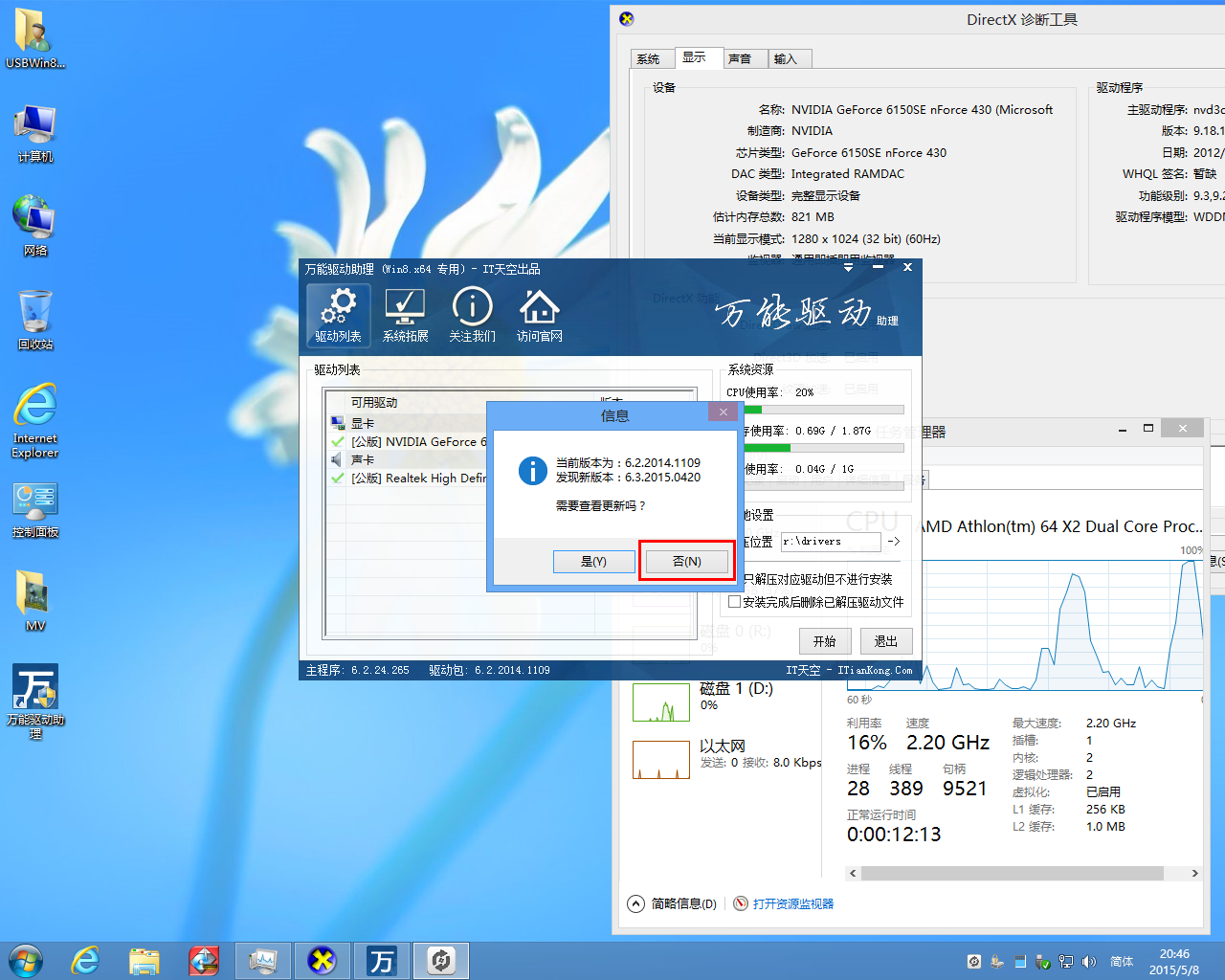This screenshot has height=980, width=1225.
Task: Open Internet Explorer desktop shortcut
Action: 35,421
